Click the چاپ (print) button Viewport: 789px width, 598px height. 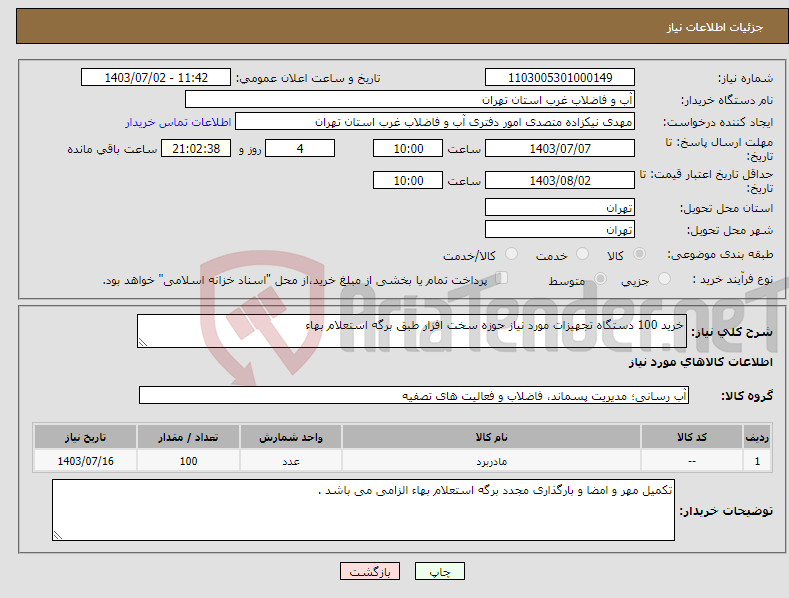(x=439, y=571)
